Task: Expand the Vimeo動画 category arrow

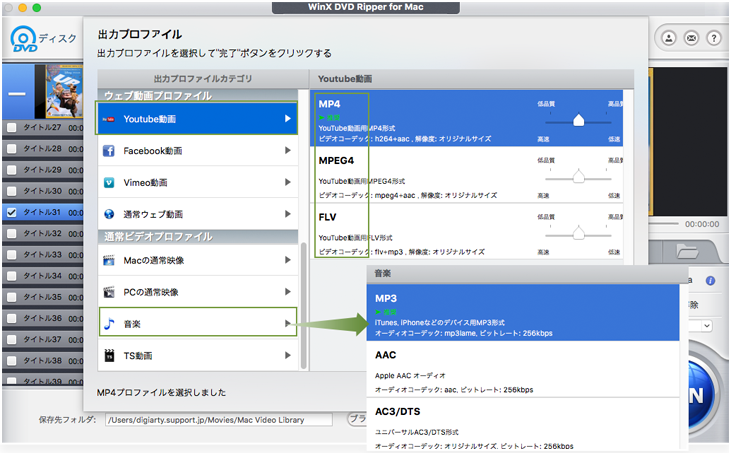Action: (288, 182)
